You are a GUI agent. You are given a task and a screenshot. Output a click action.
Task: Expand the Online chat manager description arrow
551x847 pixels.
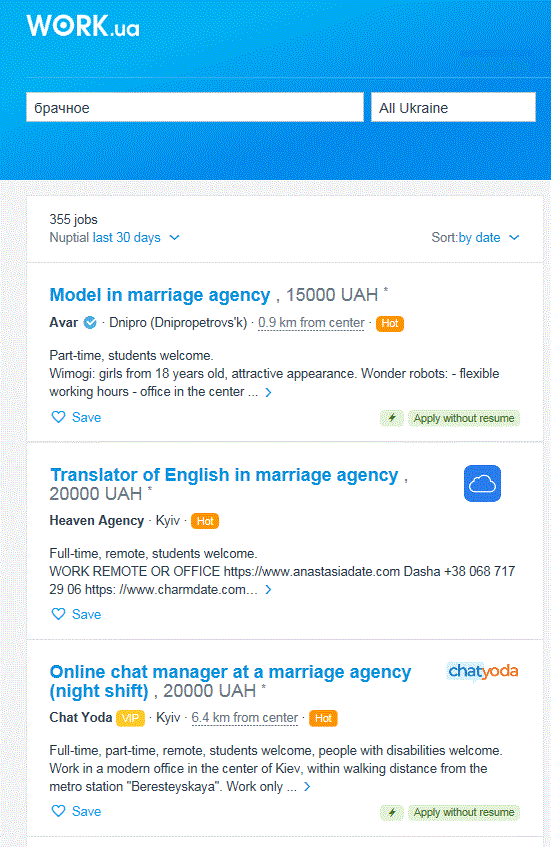click(307, 787)
